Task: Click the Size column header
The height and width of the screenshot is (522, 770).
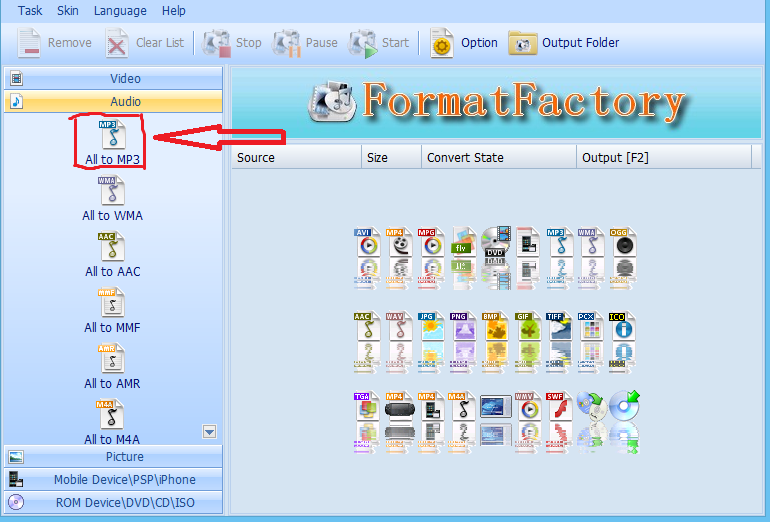Action: (x=391, y=157)
